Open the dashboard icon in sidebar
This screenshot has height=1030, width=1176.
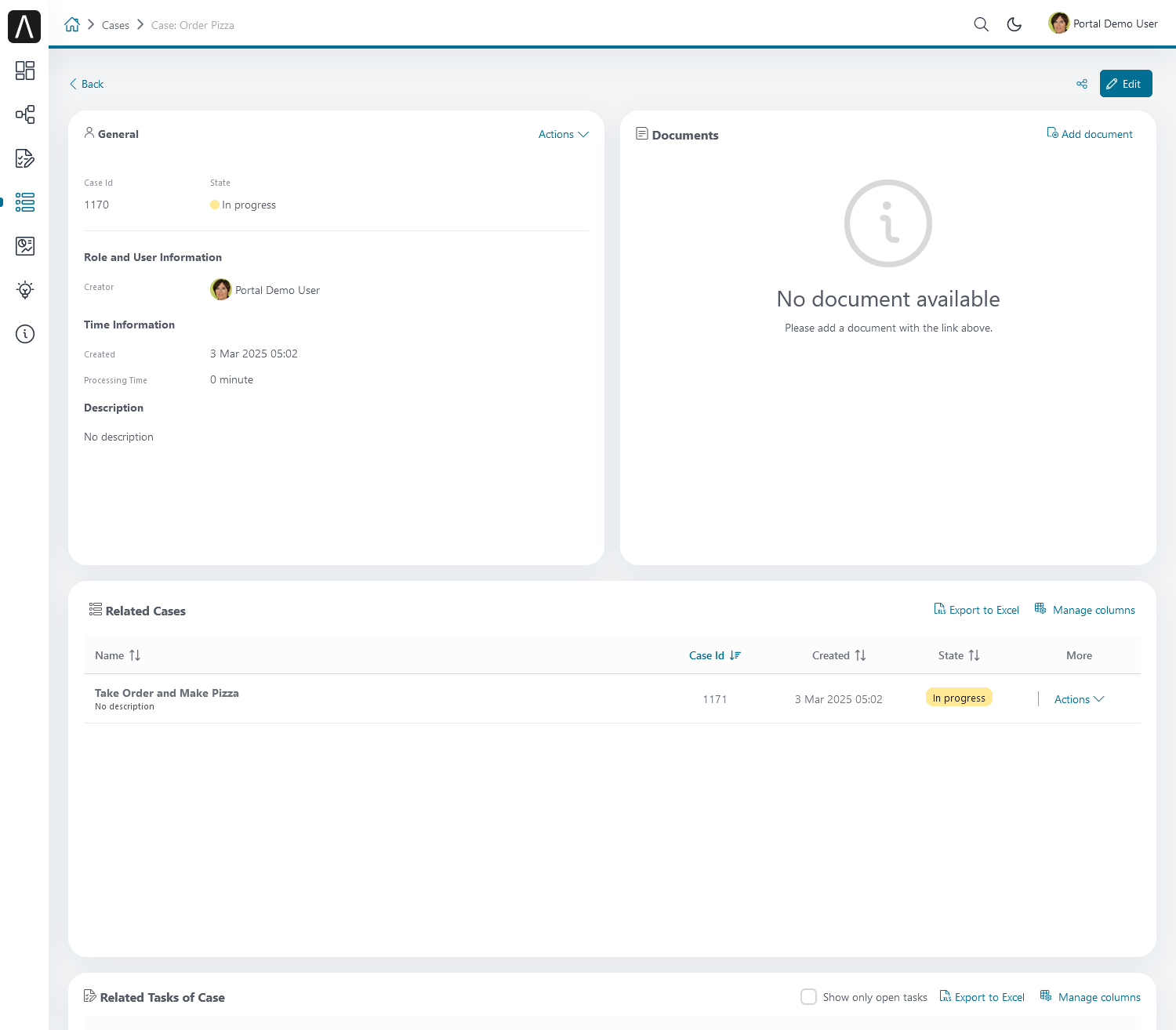point(25,71)
